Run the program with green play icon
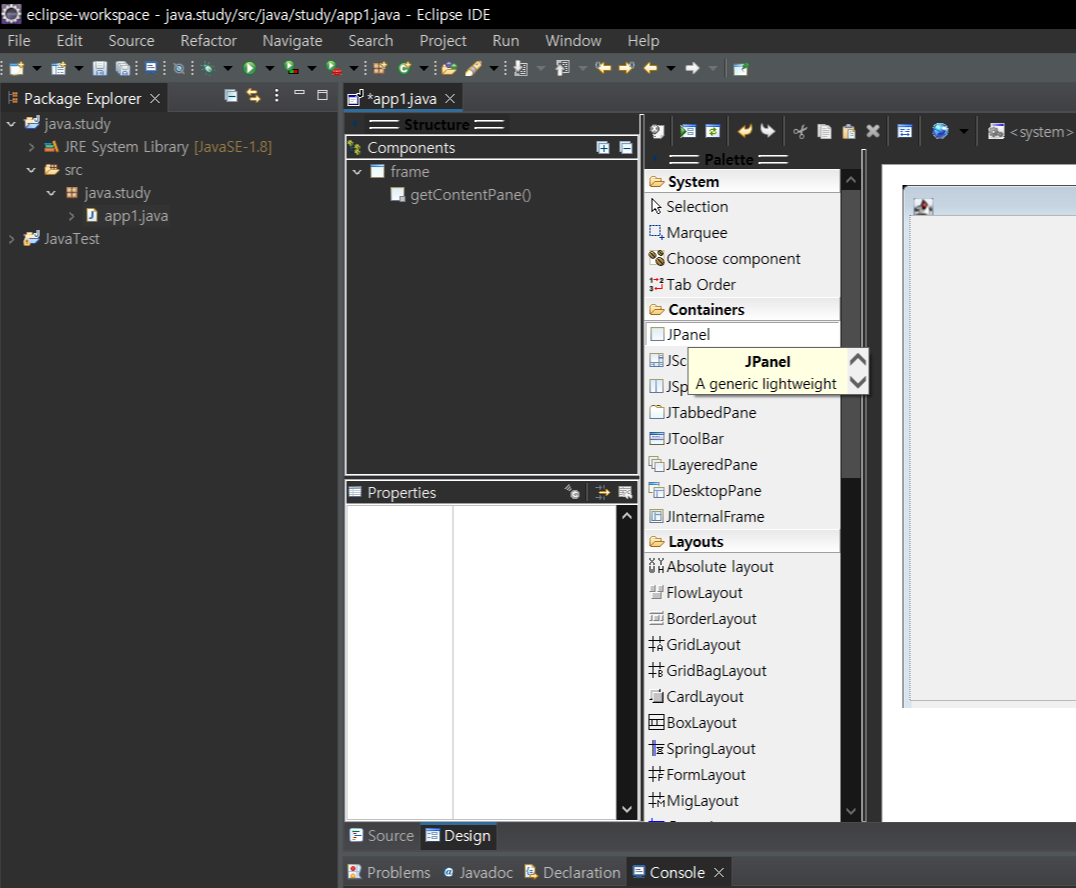 click(250, 68)
